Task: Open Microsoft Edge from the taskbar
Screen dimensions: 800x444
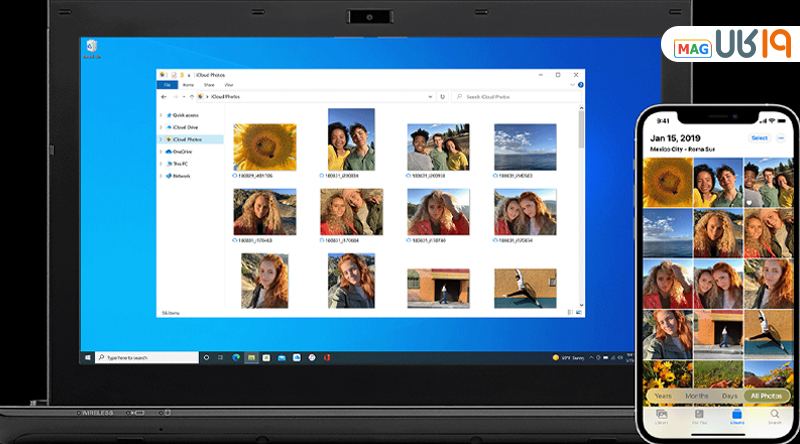Action: (x=236, y=357)
